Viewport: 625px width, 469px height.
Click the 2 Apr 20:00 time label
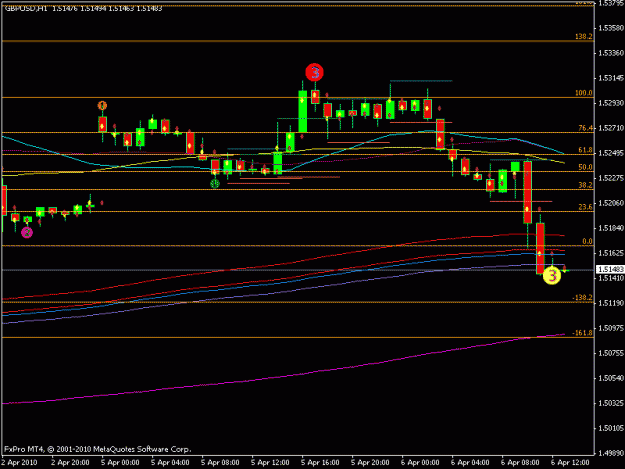pos(70,463)
